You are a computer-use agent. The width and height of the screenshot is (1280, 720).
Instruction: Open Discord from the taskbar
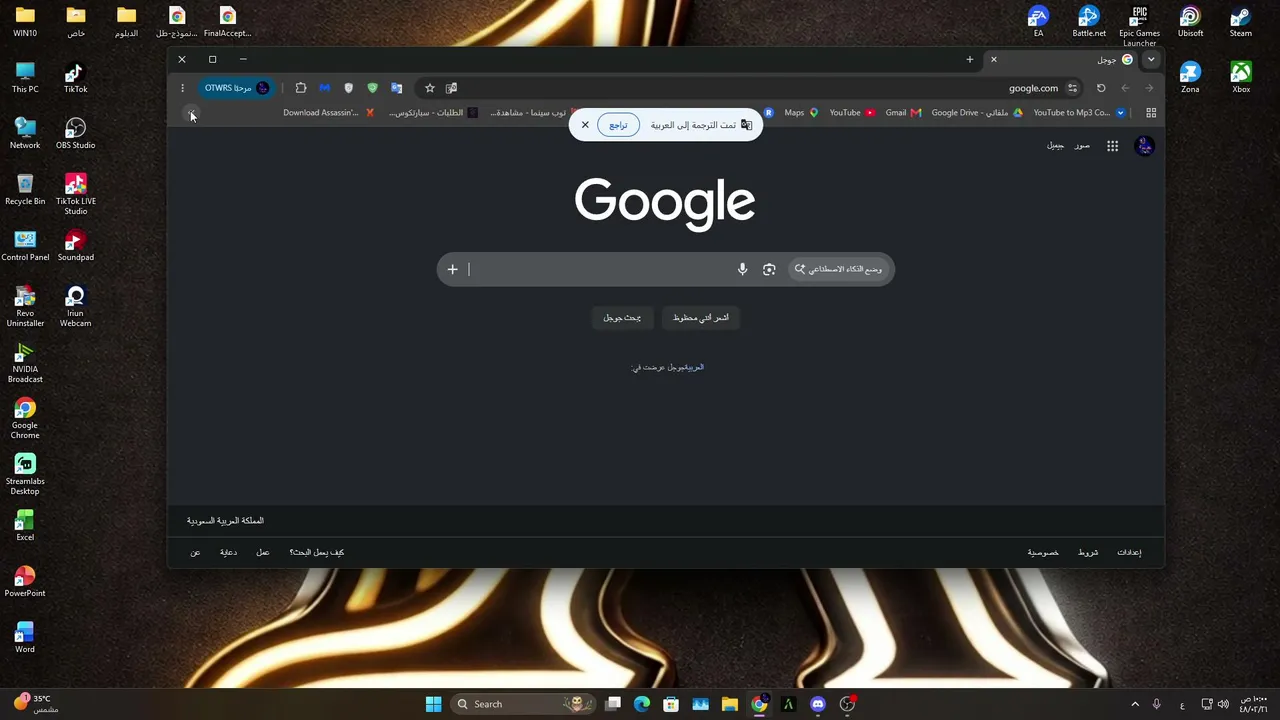(818, 704)
